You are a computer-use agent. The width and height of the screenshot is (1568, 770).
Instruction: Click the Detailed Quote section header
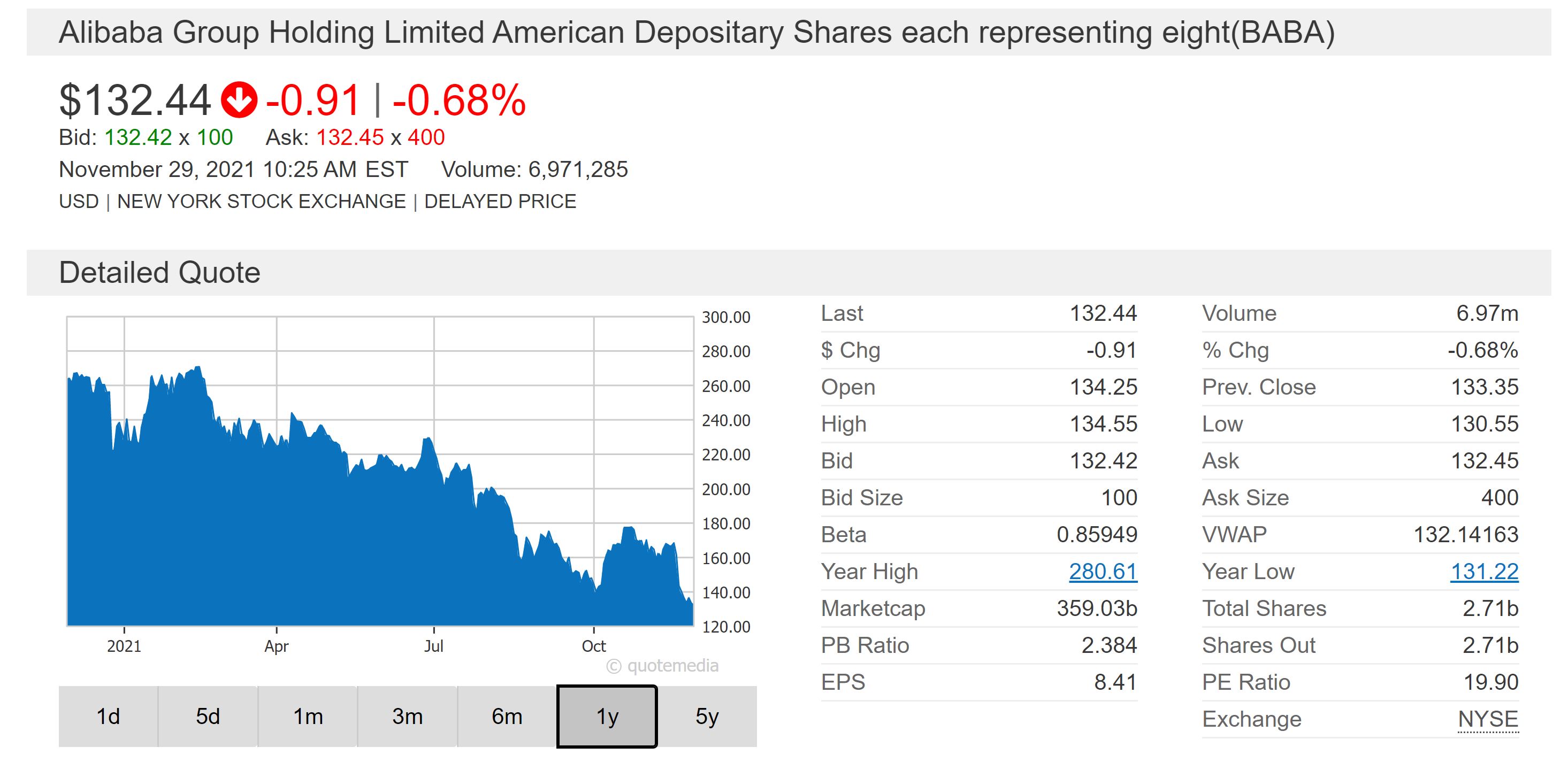(159, 273)
